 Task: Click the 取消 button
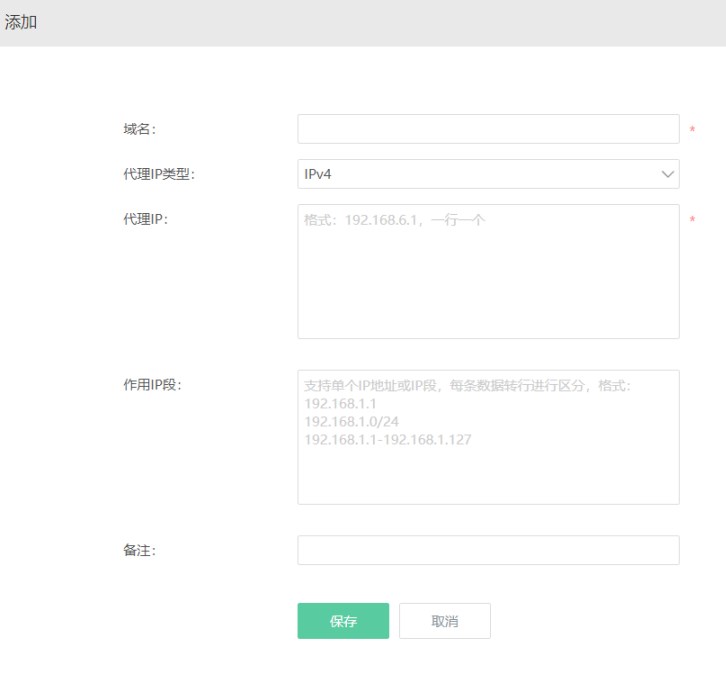click(444, 621)
